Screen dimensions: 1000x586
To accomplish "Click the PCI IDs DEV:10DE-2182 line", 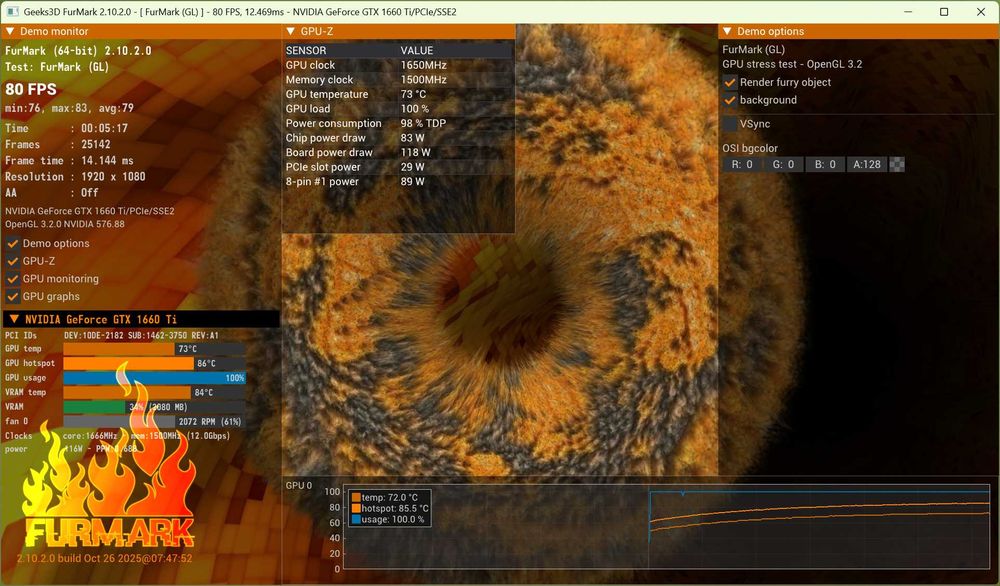I will pos(112,335).
